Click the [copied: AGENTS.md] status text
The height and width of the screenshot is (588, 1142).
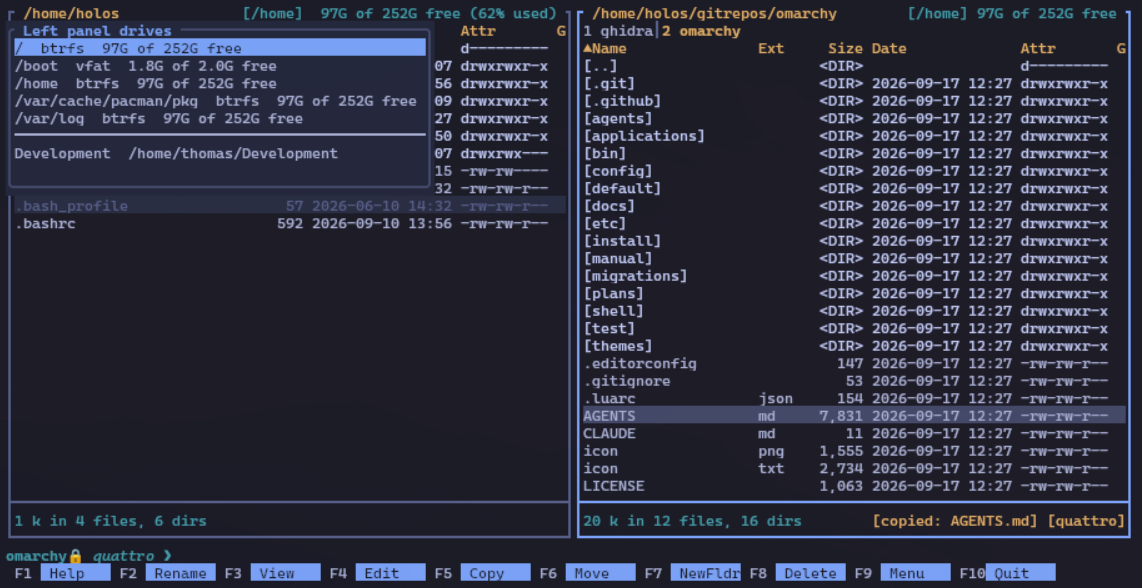click(956, 521)
